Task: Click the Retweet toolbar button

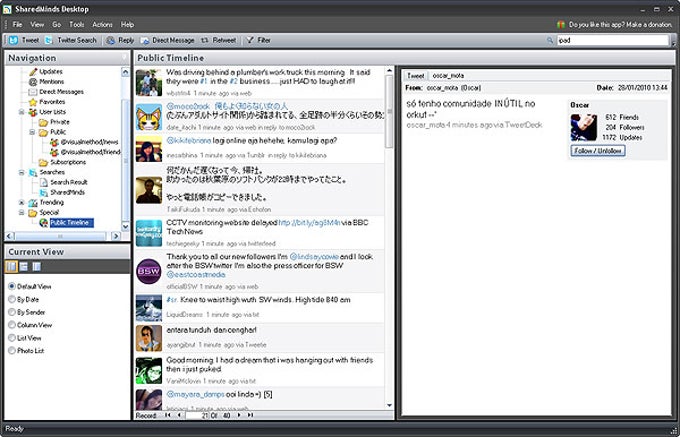Action: point(219,40)
